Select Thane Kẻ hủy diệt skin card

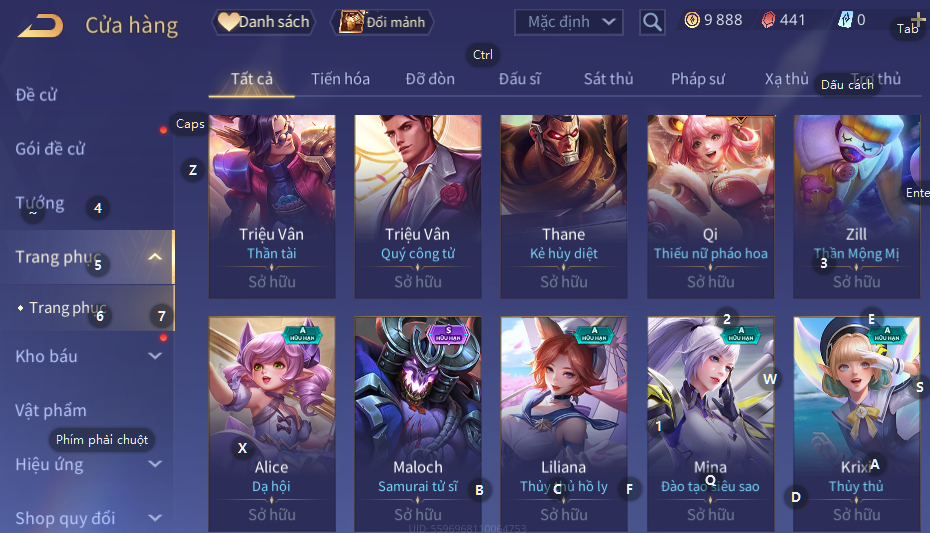click(x=563, y=206)
